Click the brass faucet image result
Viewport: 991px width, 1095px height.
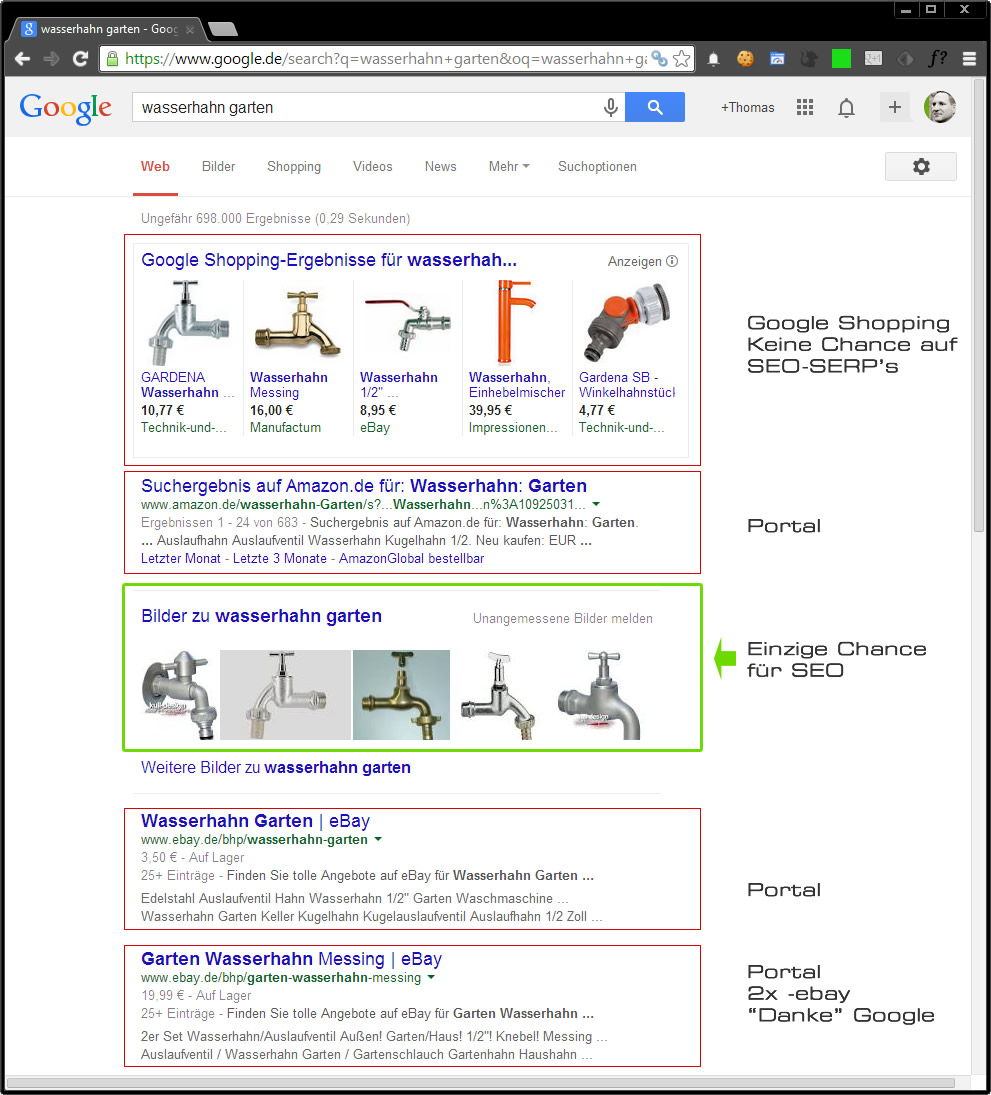coord(402,695)
